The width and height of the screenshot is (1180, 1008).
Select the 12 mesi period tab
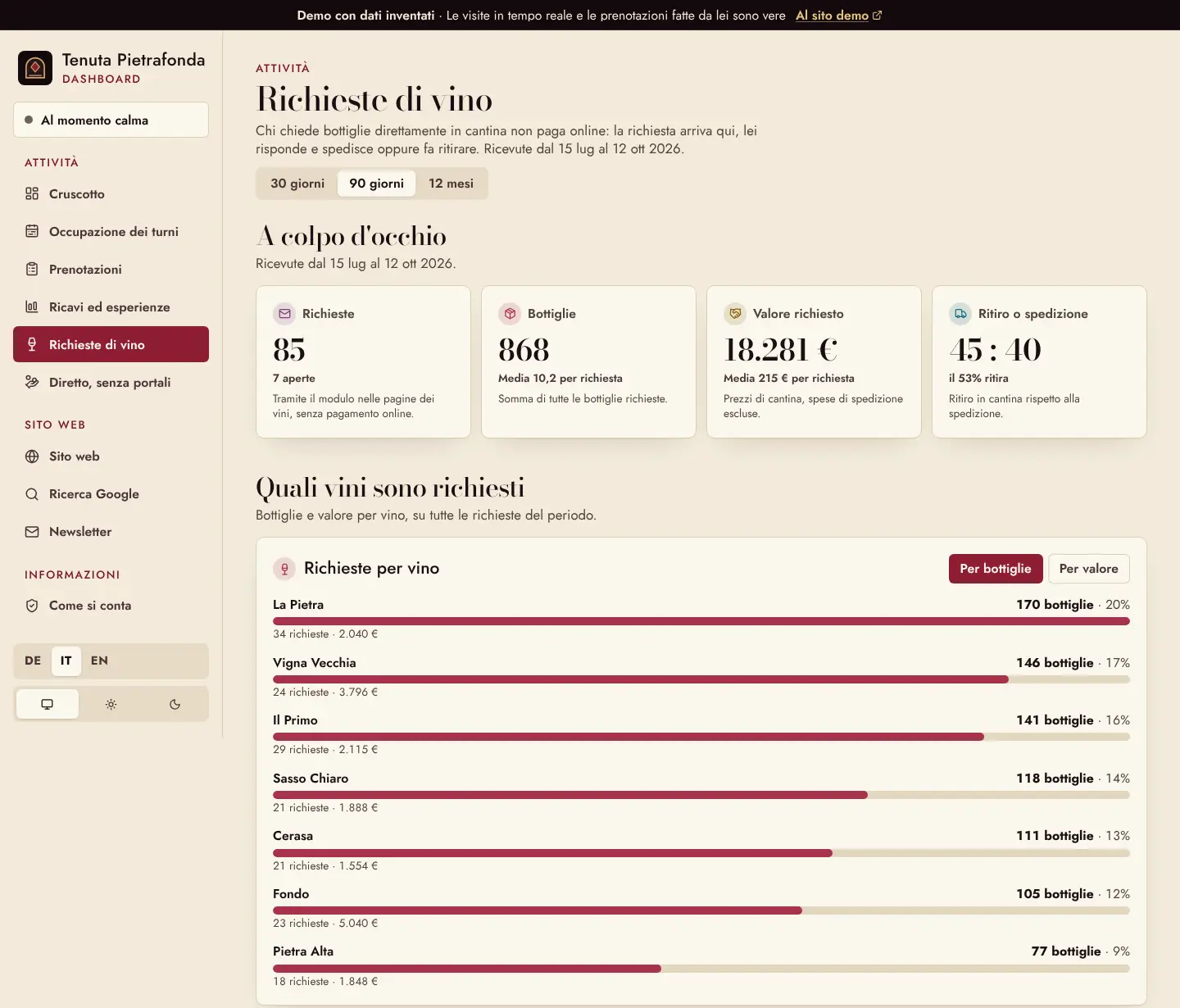click(x=452, y=184)
